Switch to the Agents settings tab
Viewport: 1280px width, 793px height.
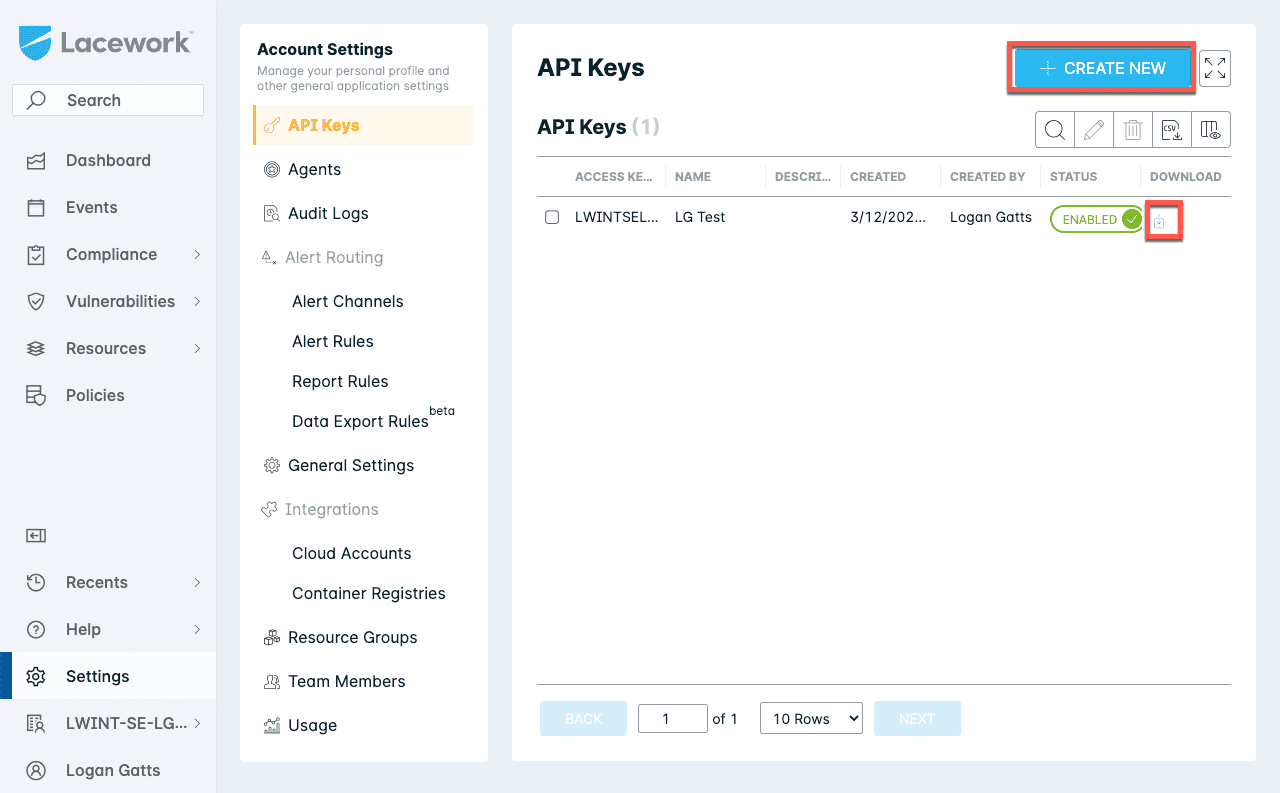tap(313, 169)
